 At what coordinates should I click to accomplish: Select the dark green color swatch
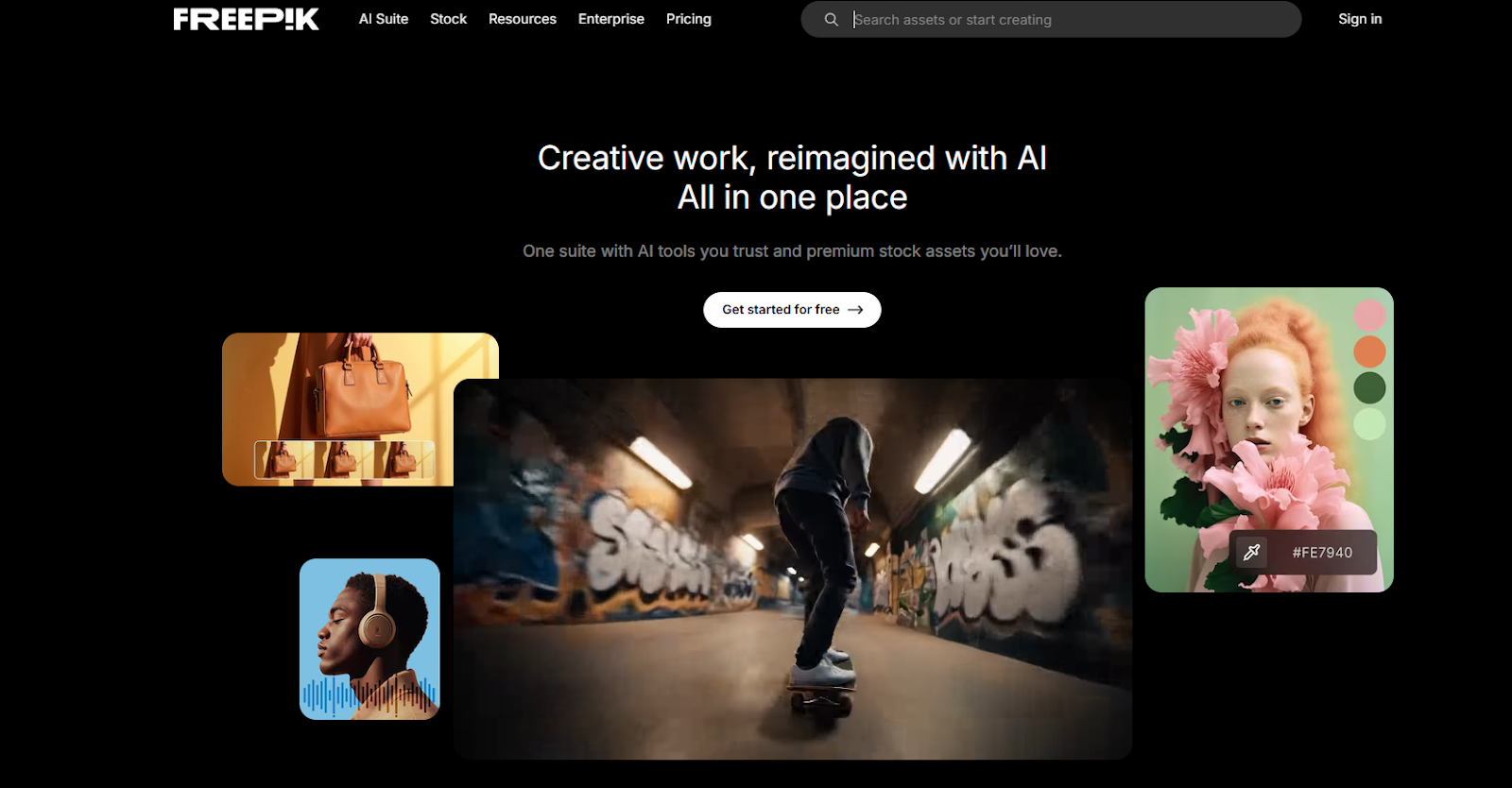point(1369,387)
